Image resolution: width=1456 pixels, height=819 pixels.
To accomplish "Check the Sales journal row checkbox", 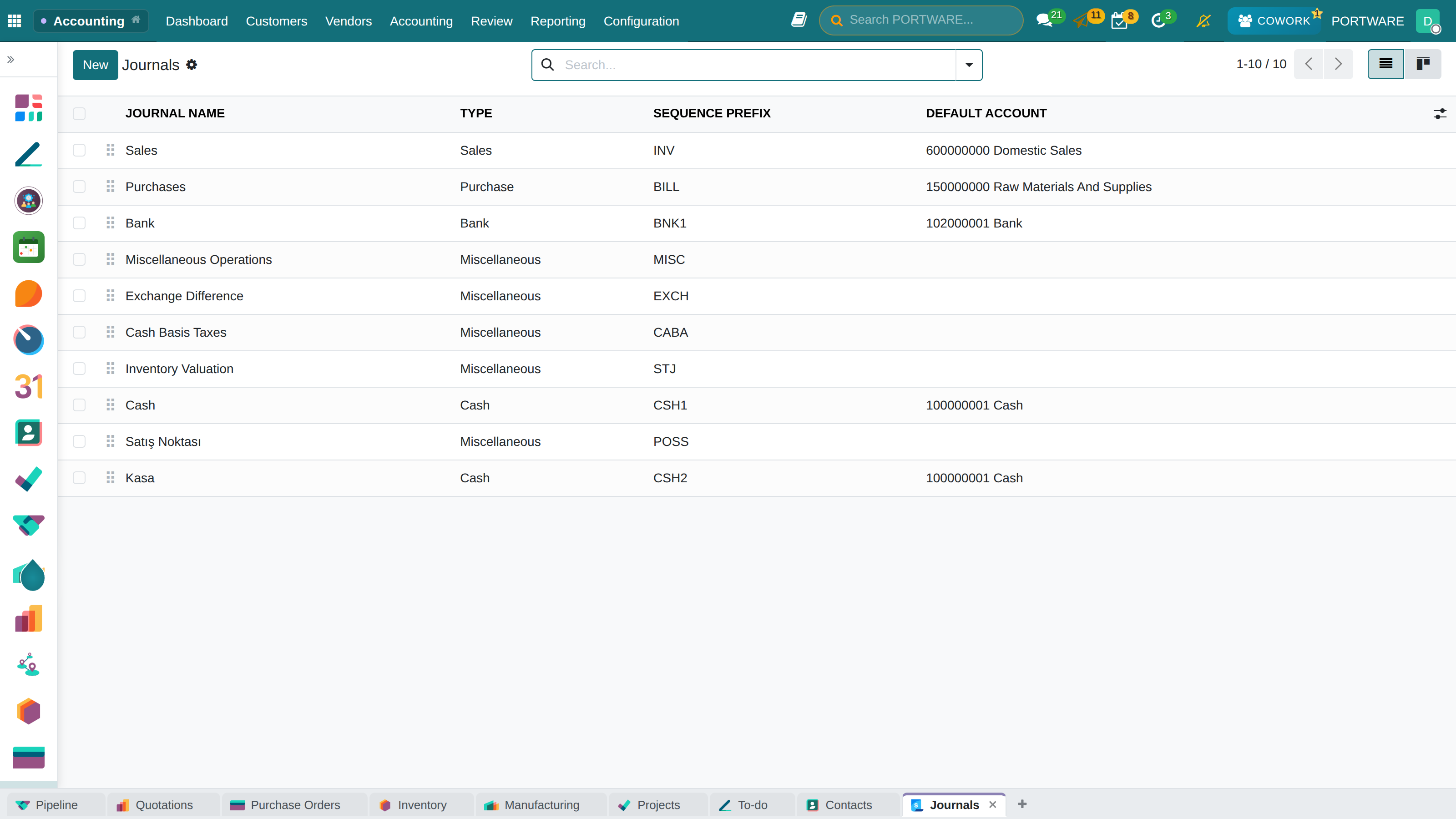I will coord(79,150).
